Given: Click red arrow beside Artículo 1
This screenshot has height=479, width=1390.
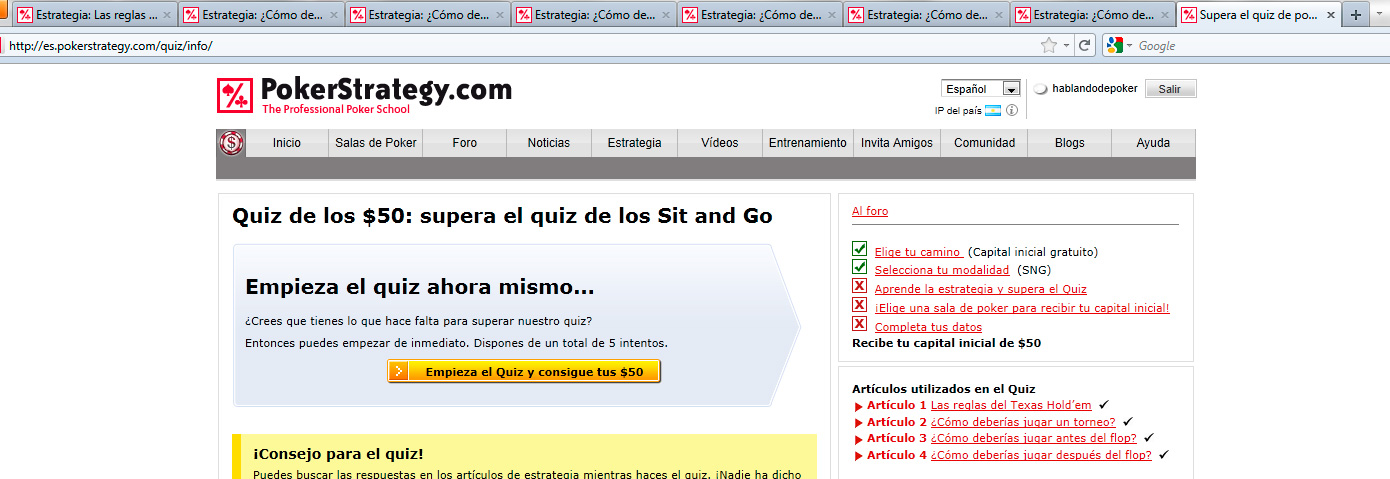Looking at the screenshot, I should [858, 406].
